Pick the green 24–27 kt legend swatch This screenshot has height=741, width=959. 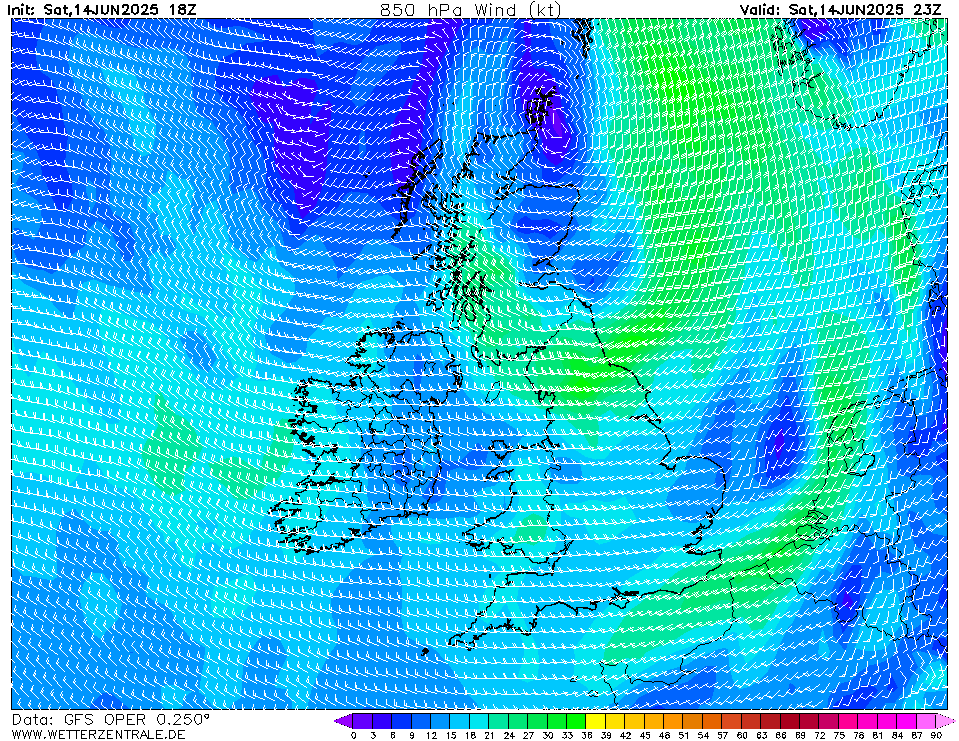(x=518, y=721)
